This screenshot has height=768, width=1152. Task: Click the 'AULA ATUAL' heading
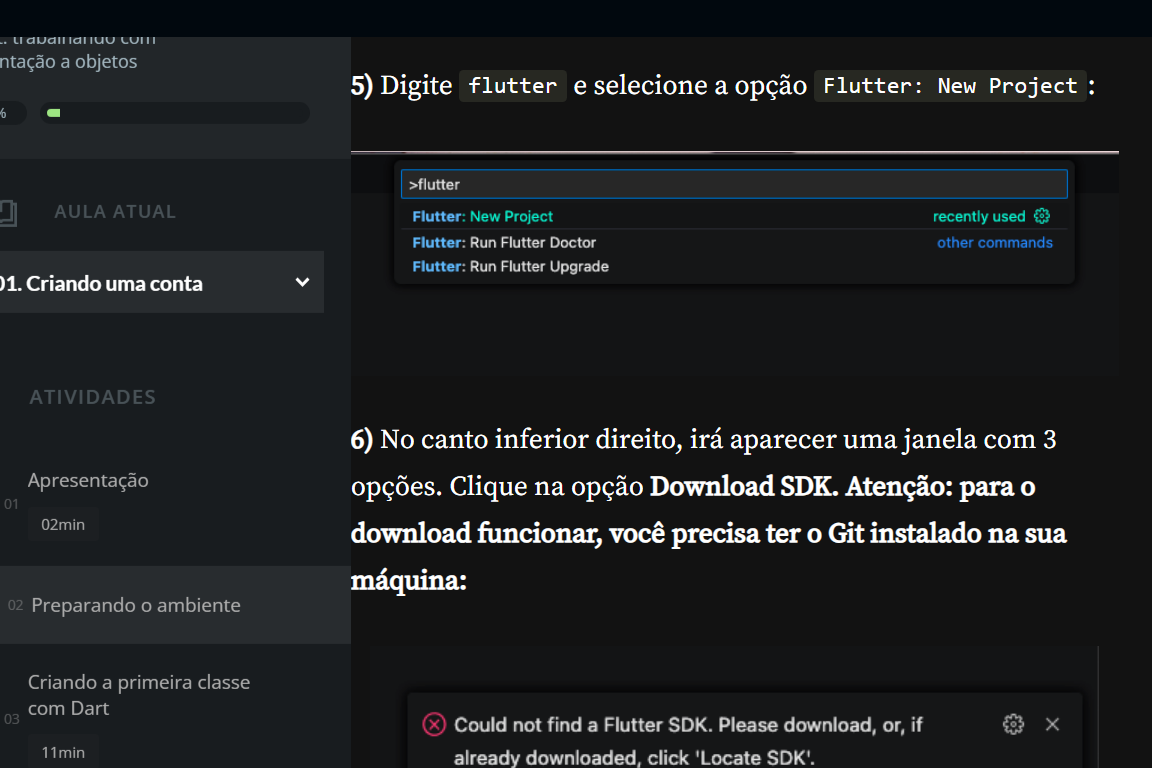[x=115, y=212]
